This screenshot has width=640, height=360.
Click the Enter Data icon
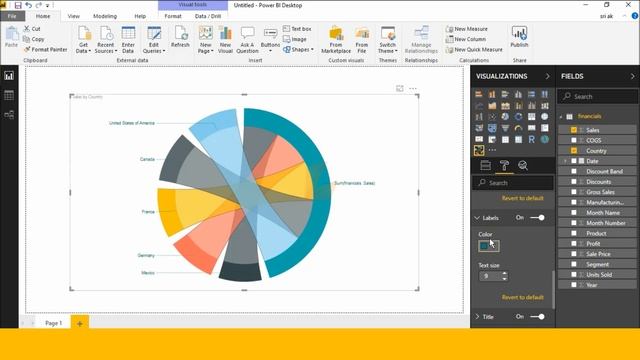tap(128, 40)
